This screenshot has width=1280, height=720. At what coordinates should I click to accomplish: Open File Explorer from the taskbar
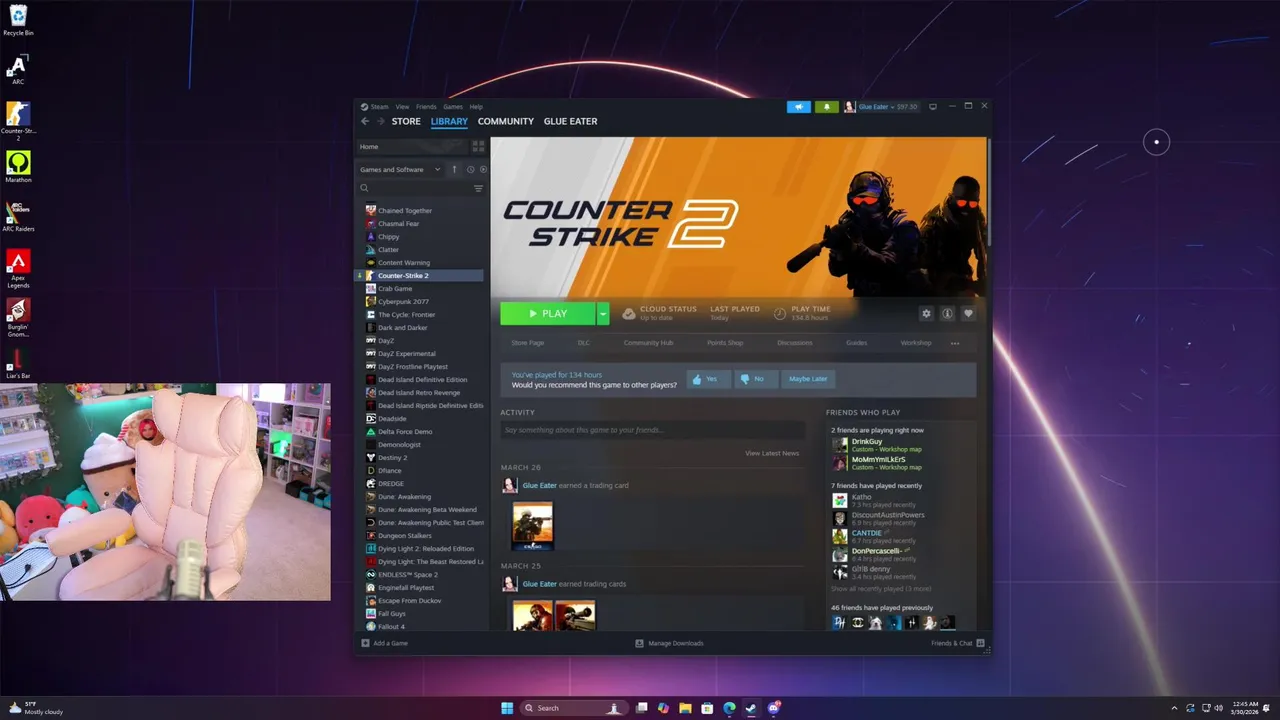686,708
